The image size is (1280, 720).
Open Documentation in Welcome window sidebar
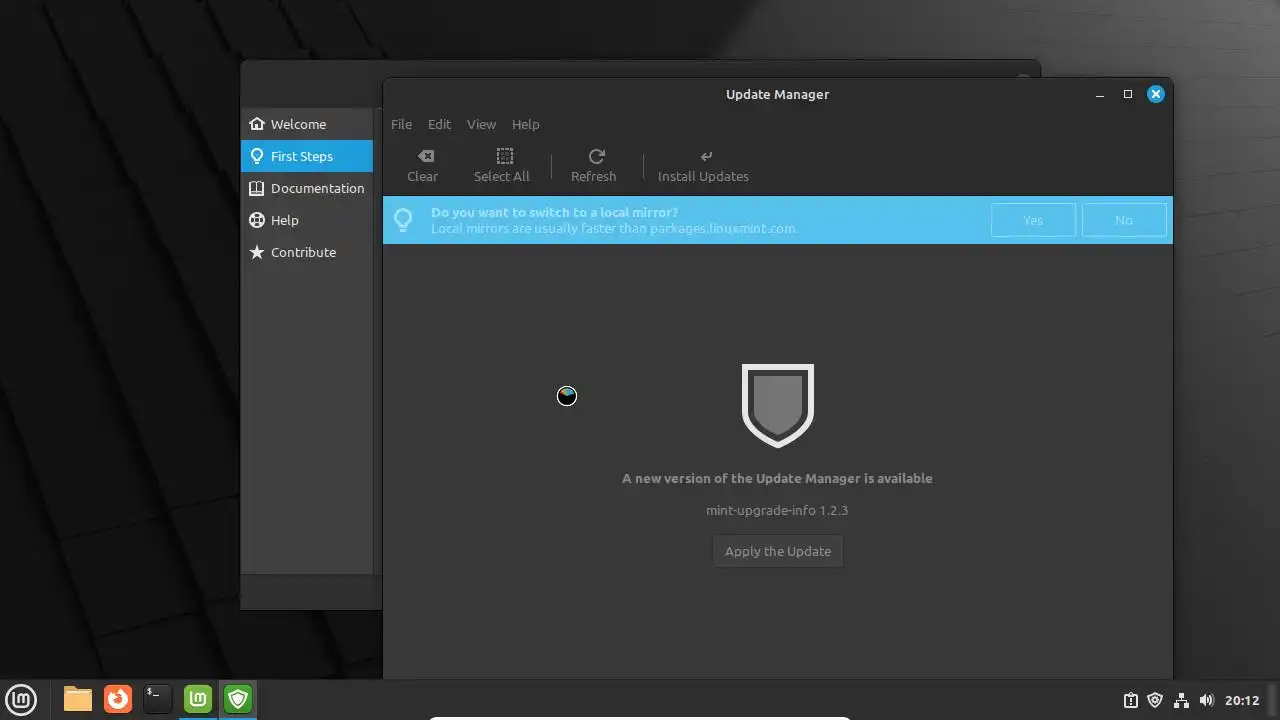click(306, 188)
